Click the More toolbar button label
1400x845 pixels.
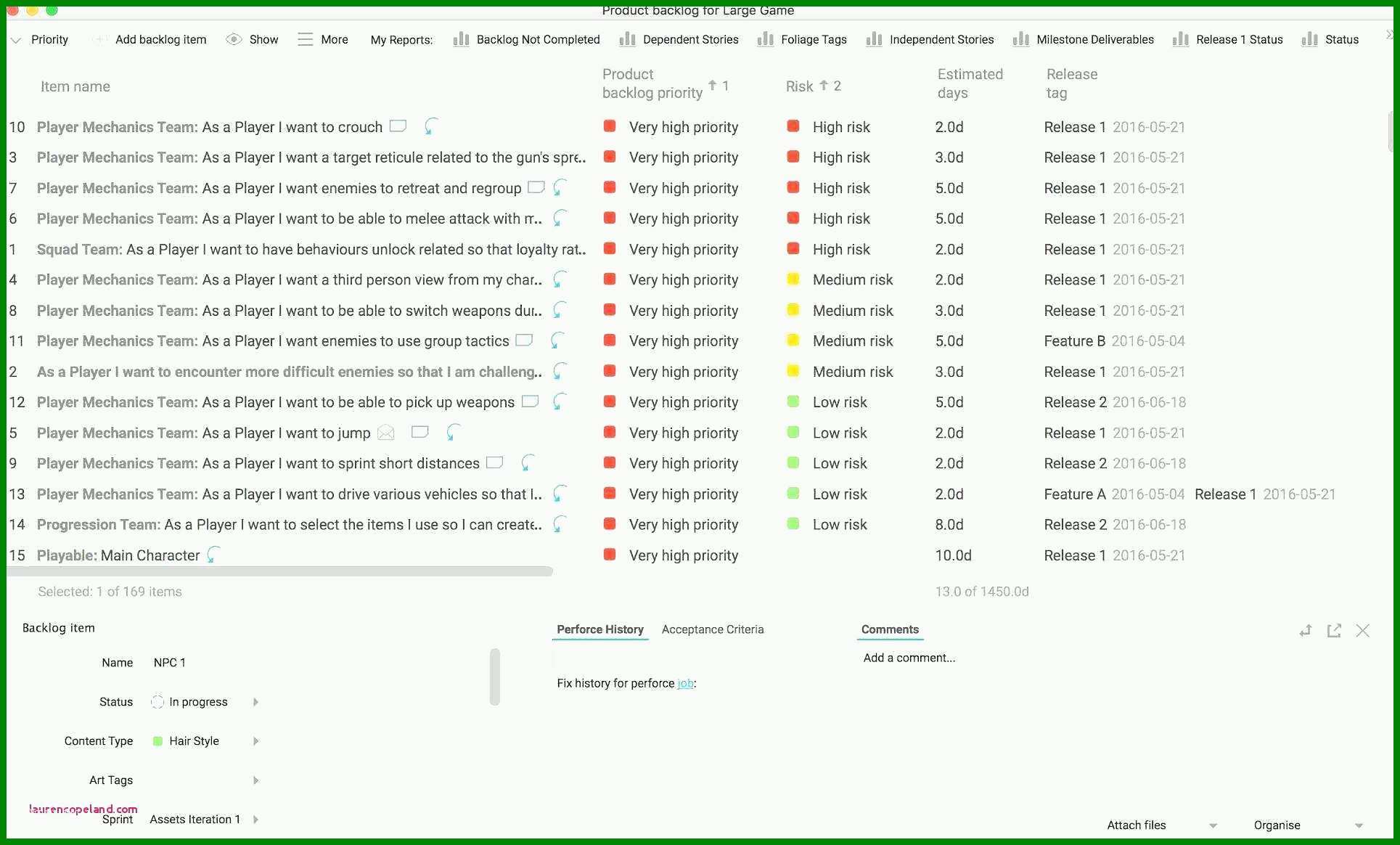335,39
